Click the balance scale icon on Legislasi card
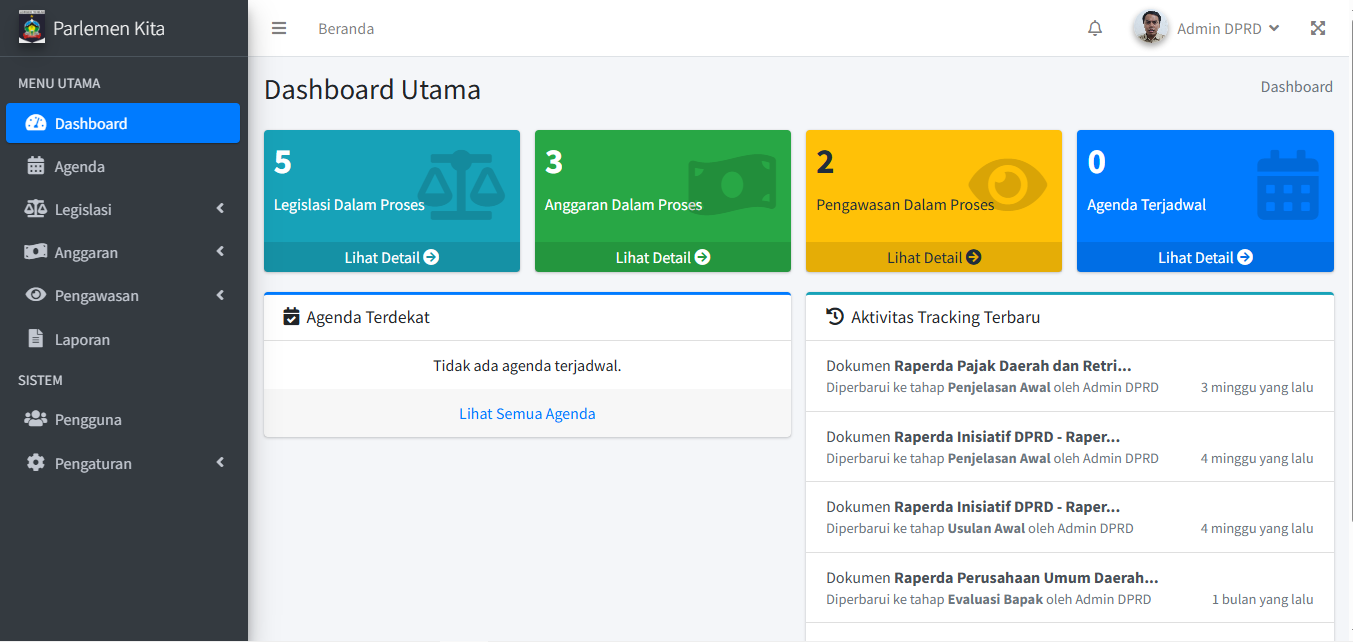 (461, 185)
